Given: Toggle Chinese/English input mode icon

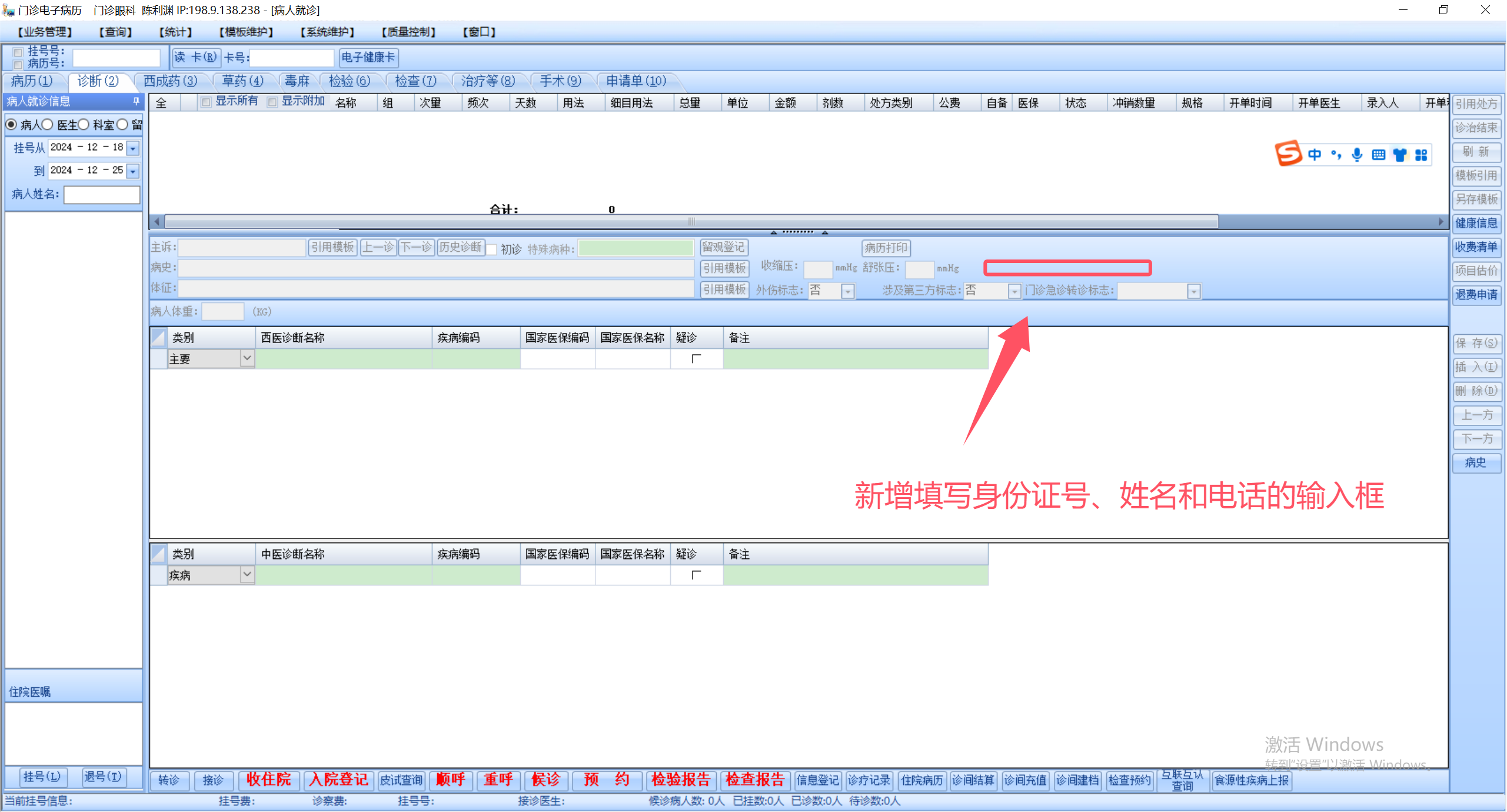Looking at the screenshot, I should point(1315,155).
